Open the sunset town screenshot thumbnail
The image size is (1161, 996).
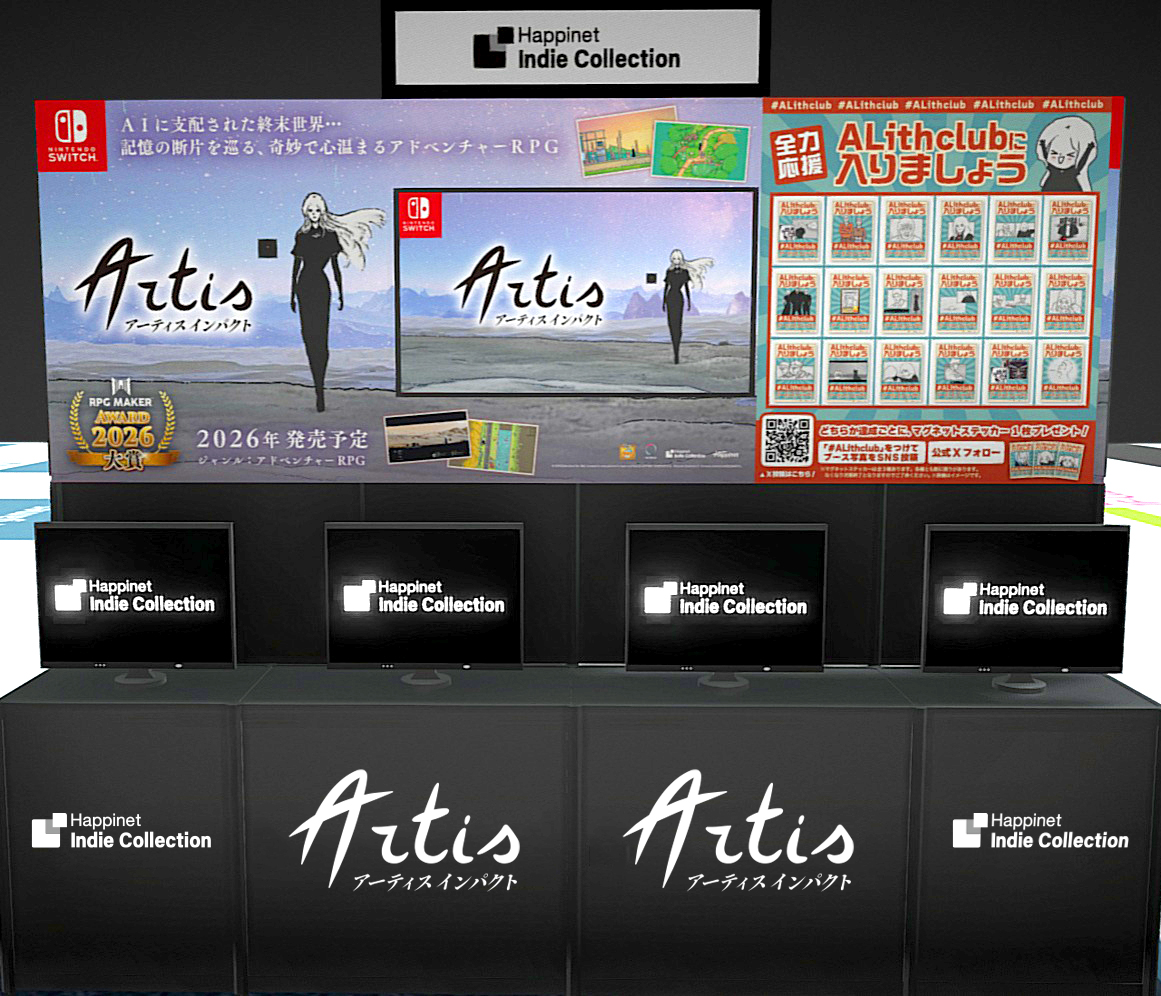pos(614,141)
